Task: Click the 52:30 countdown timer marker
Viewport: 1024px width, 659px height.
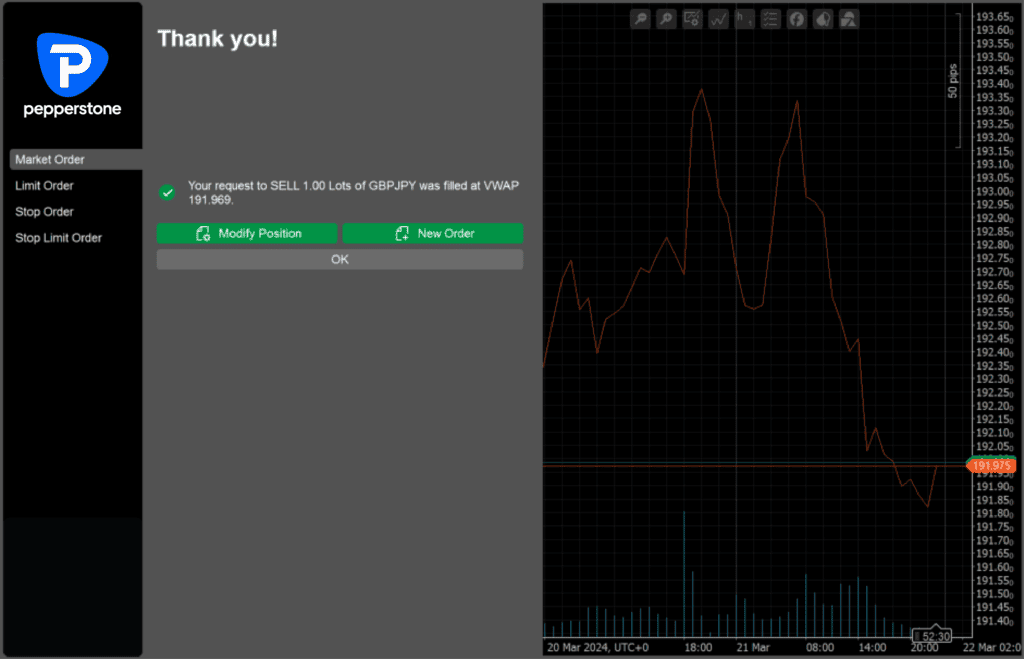Action: (931, 636)
